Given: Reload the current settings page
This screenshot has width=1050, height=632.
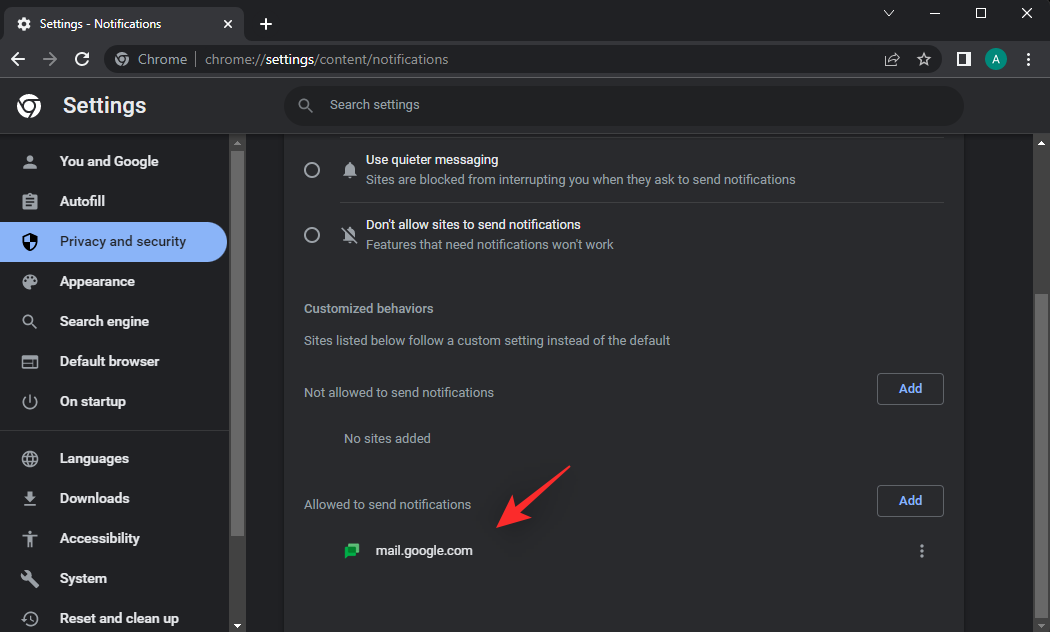Looking at the screenshot, I should point(82,59).
